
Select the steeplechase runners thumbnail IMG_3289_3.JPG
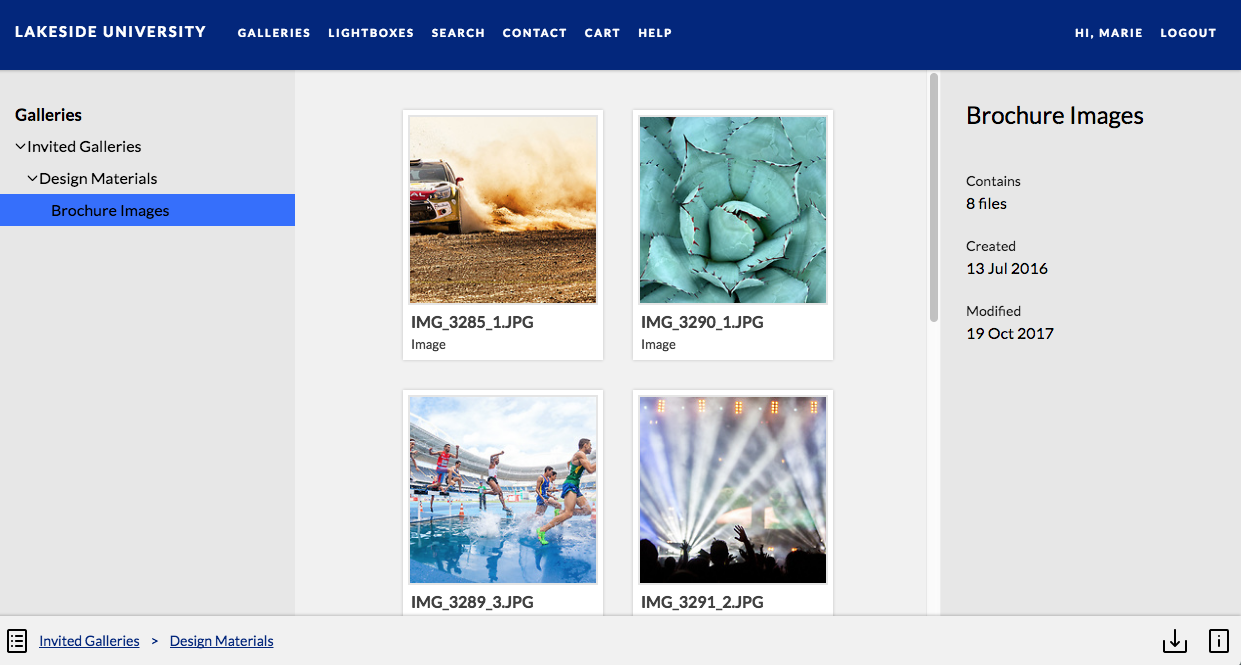[x=503, y=490]
